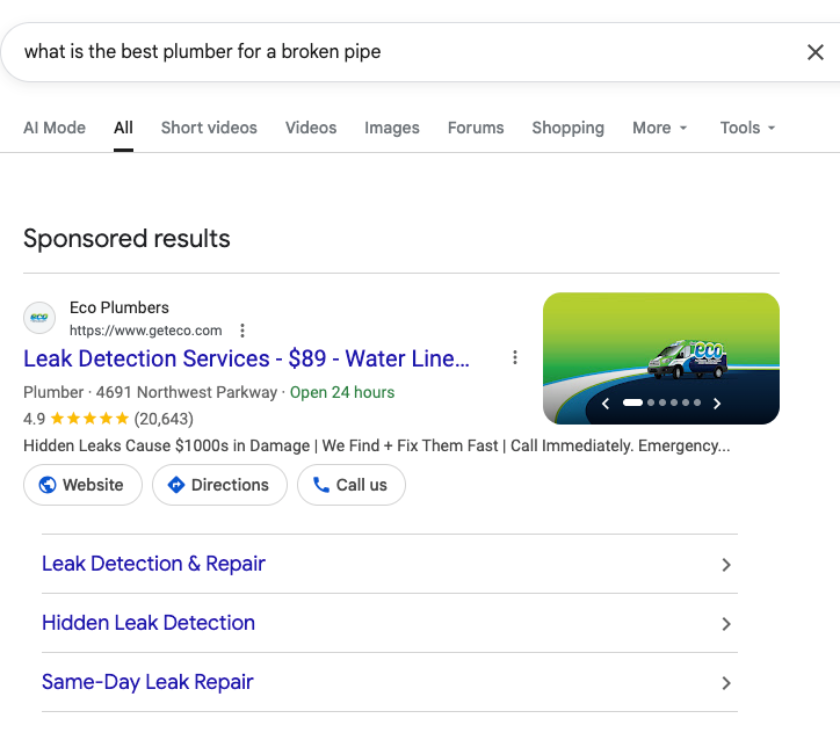This screenshot has height=740, width=840.
Task: Switch to the AI Mode tab
Action: (54, 128)
